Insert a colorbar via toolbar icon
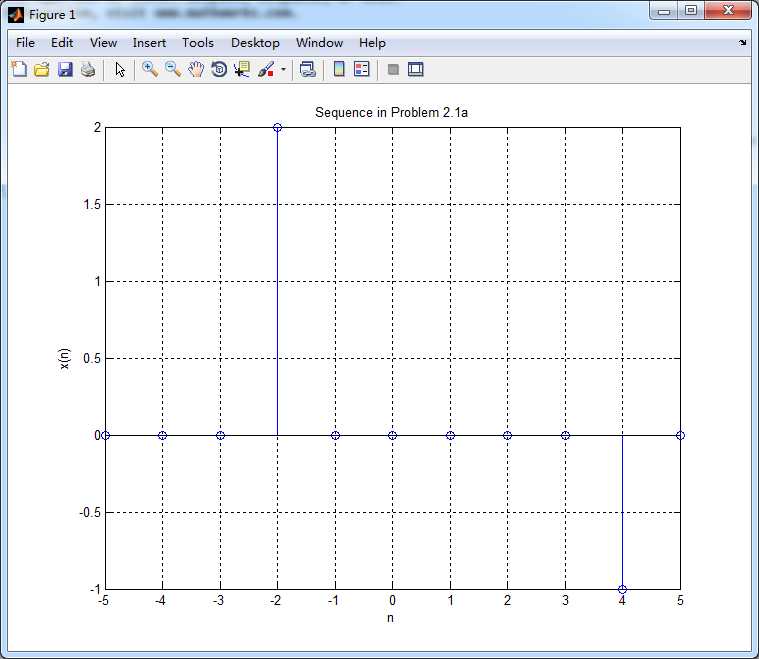The width and height of the screenshot is (759, 659). click(x=339, y=69)
